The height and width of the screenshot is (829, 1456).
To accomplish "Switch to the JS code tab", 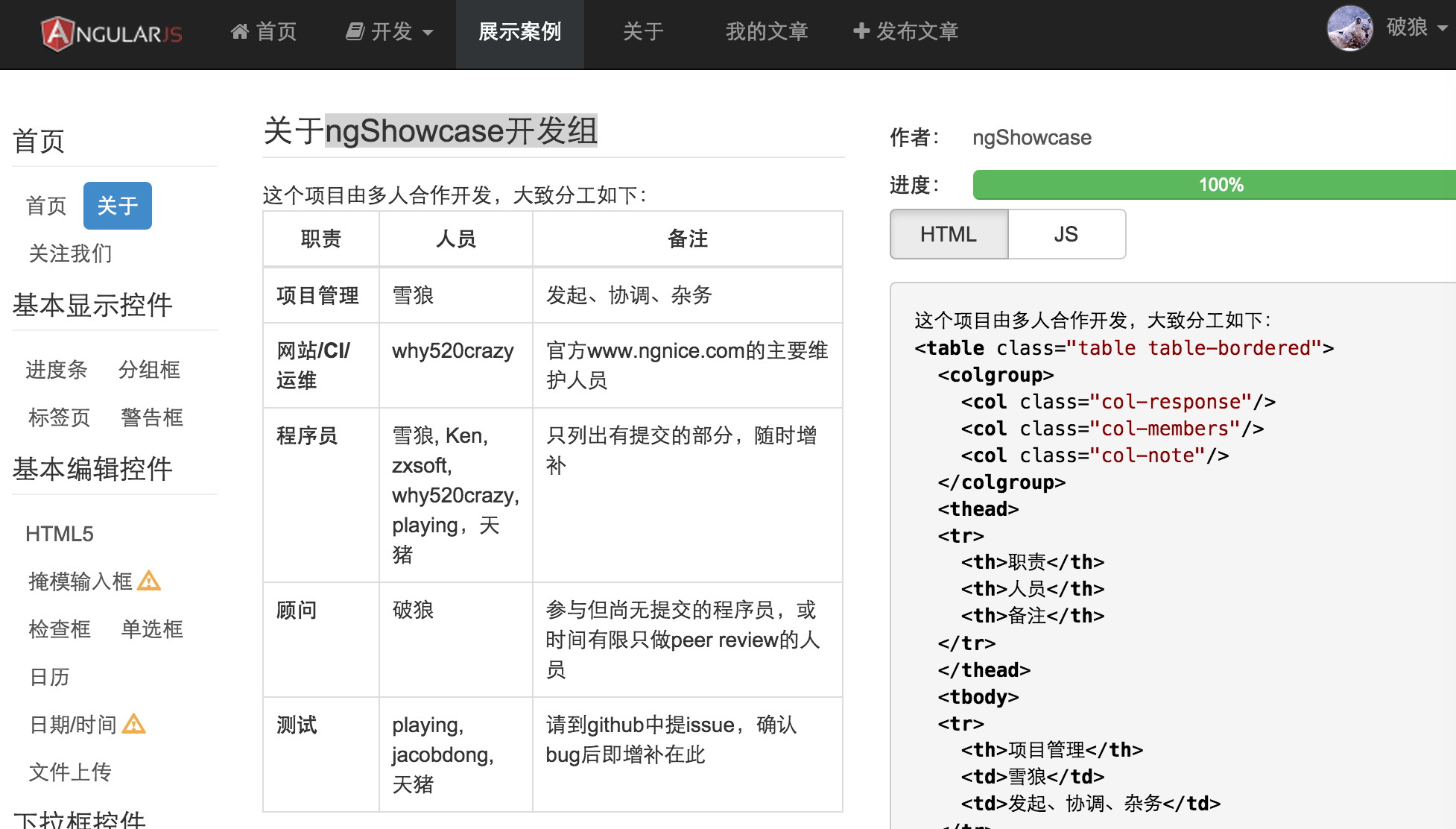I will pos(1066,234).
